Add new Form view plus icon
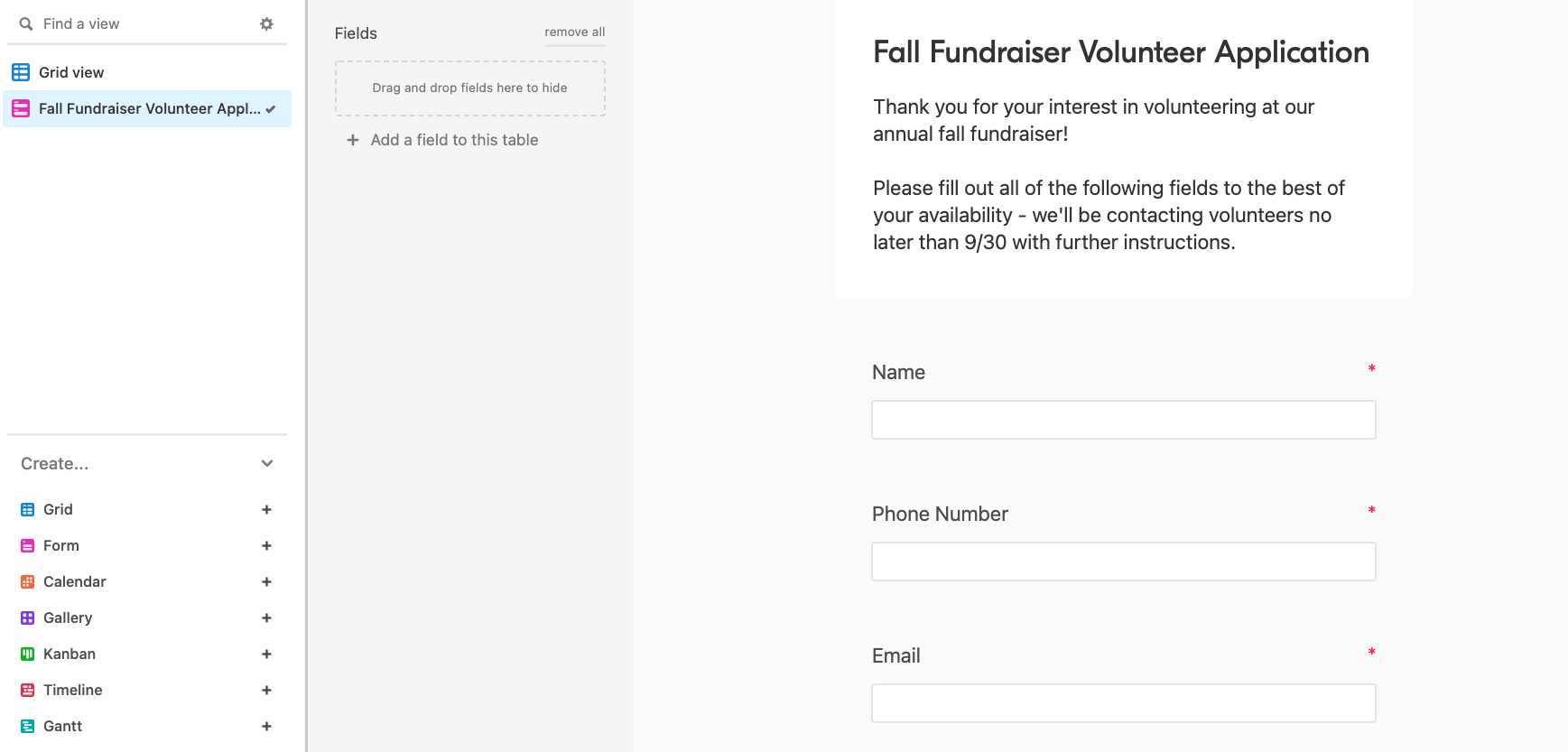This screenshot has height=752, width=1568. click(266, 545)
